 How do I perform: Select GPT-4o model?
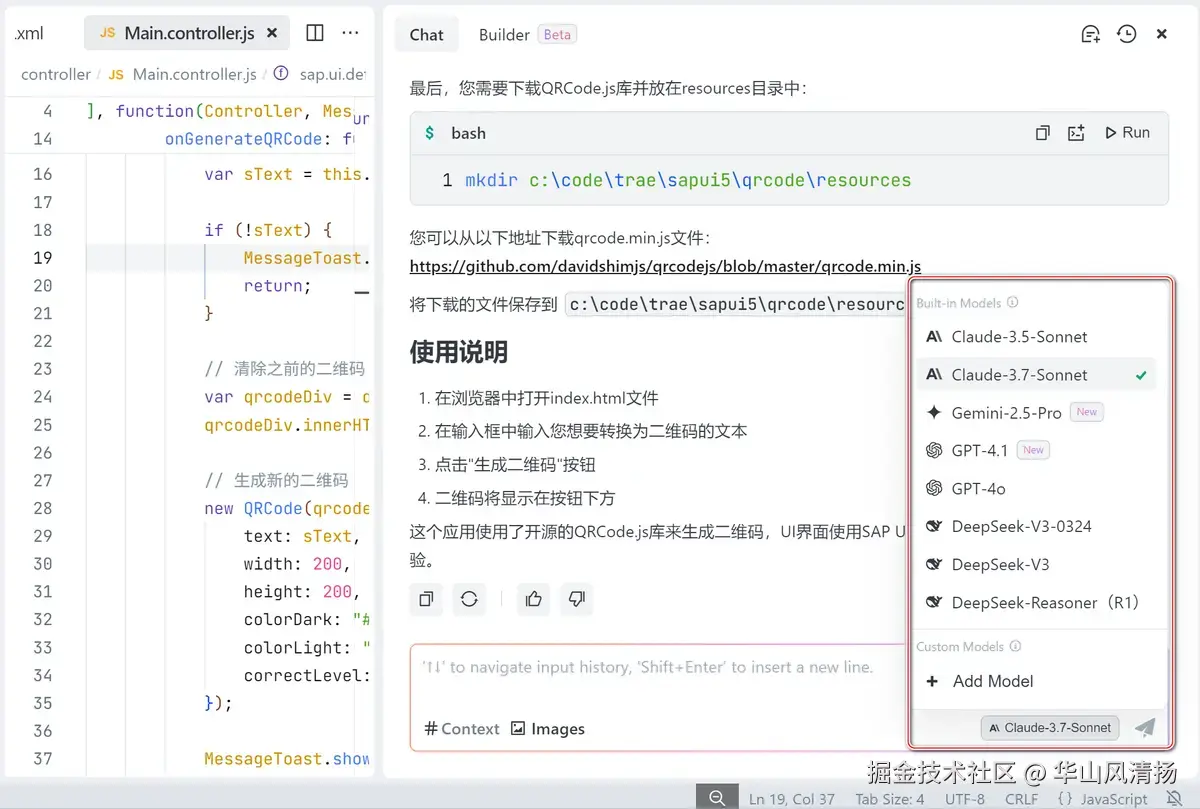click(1036, 488)
